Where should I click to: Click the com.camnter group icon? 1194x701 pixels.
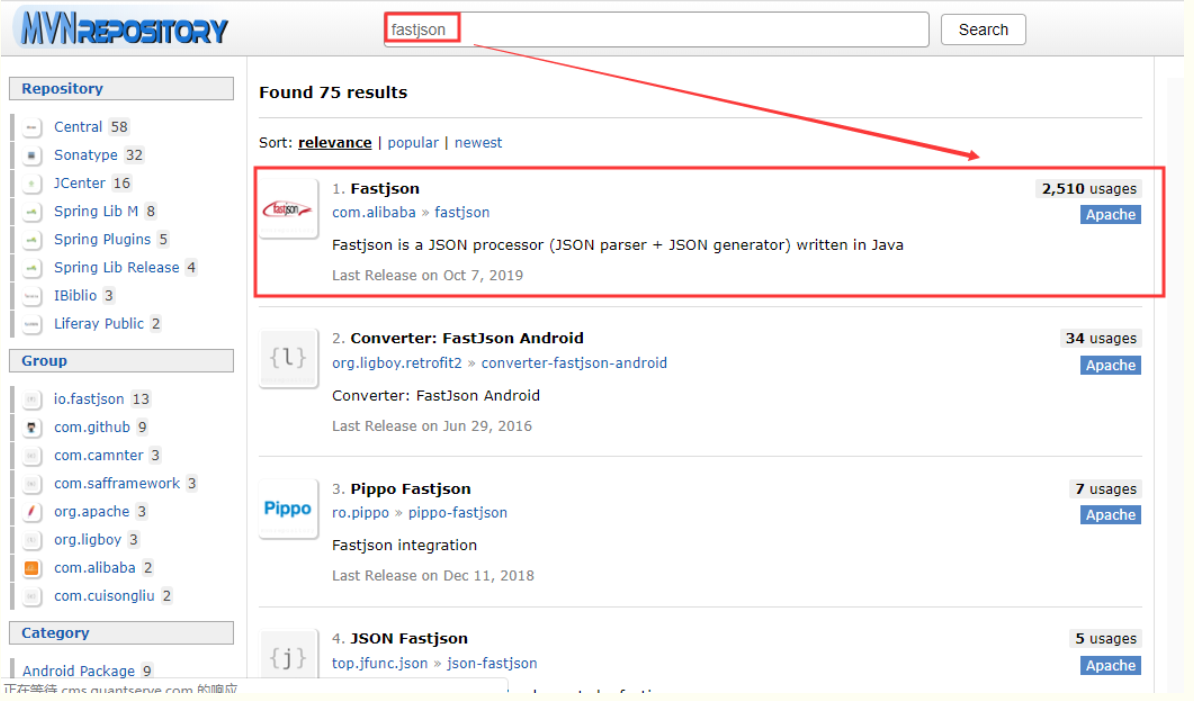(x=31, y=455)
